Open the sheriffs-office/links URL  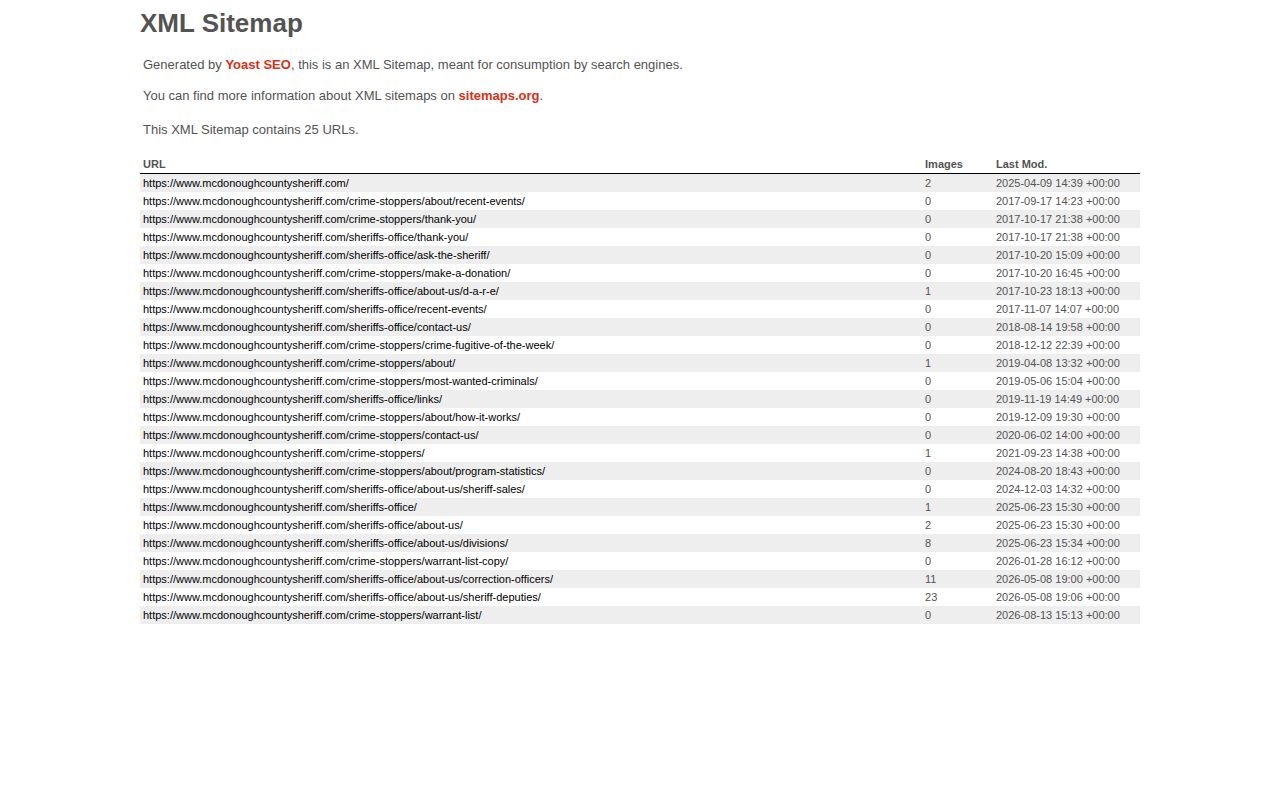click(x=292, y=399)
